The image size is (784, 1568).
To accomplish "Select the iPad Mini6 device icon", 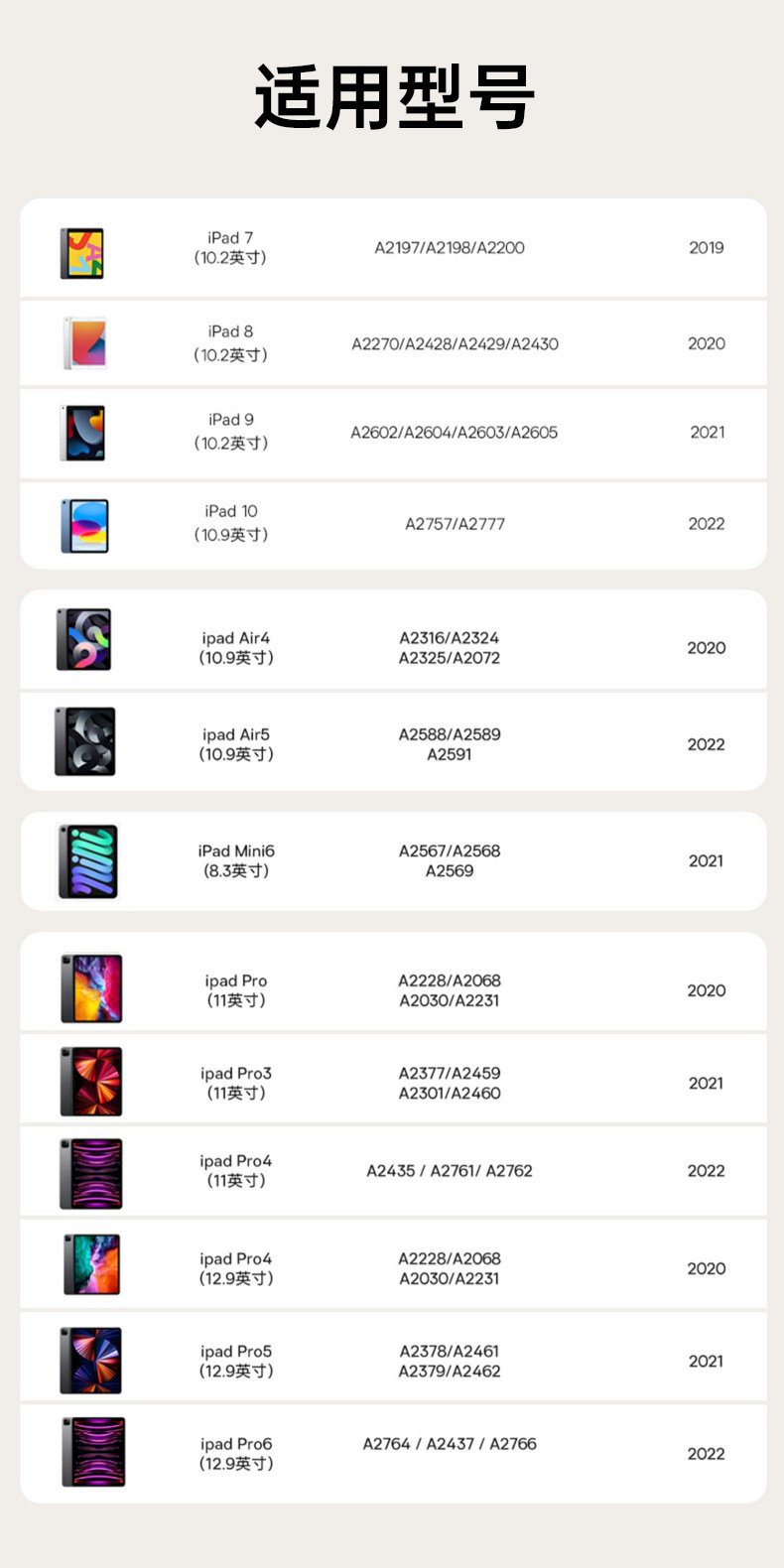I will pyautogui.click(x=88, y=861).
